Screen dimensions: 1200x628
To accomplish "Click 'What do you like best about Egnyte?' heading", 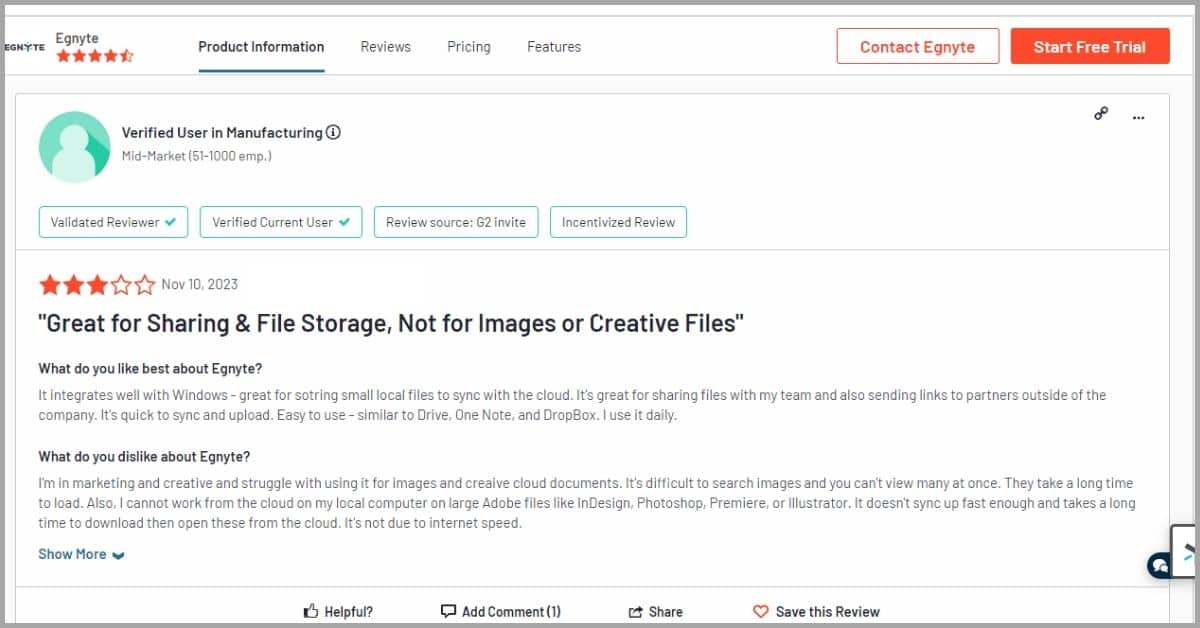I will (x=150, y=368).
